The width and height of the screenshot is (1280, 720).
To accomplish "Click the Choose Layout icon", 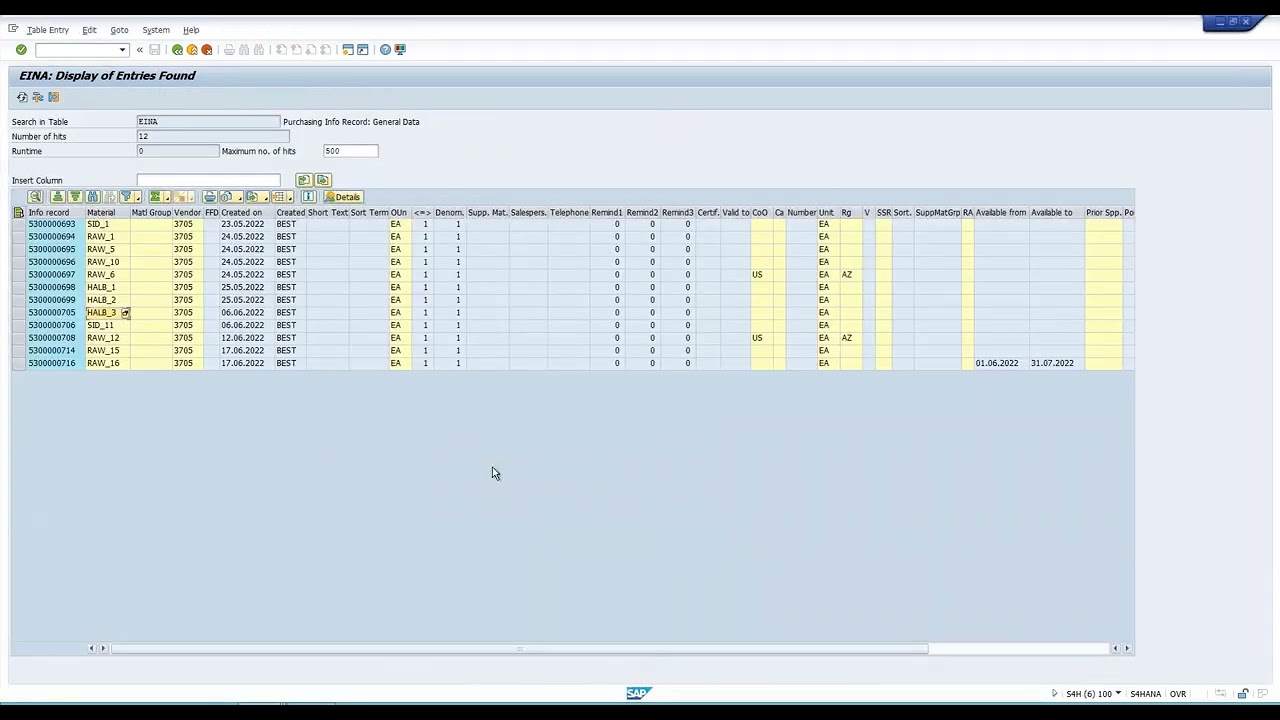I will [278, 197].
